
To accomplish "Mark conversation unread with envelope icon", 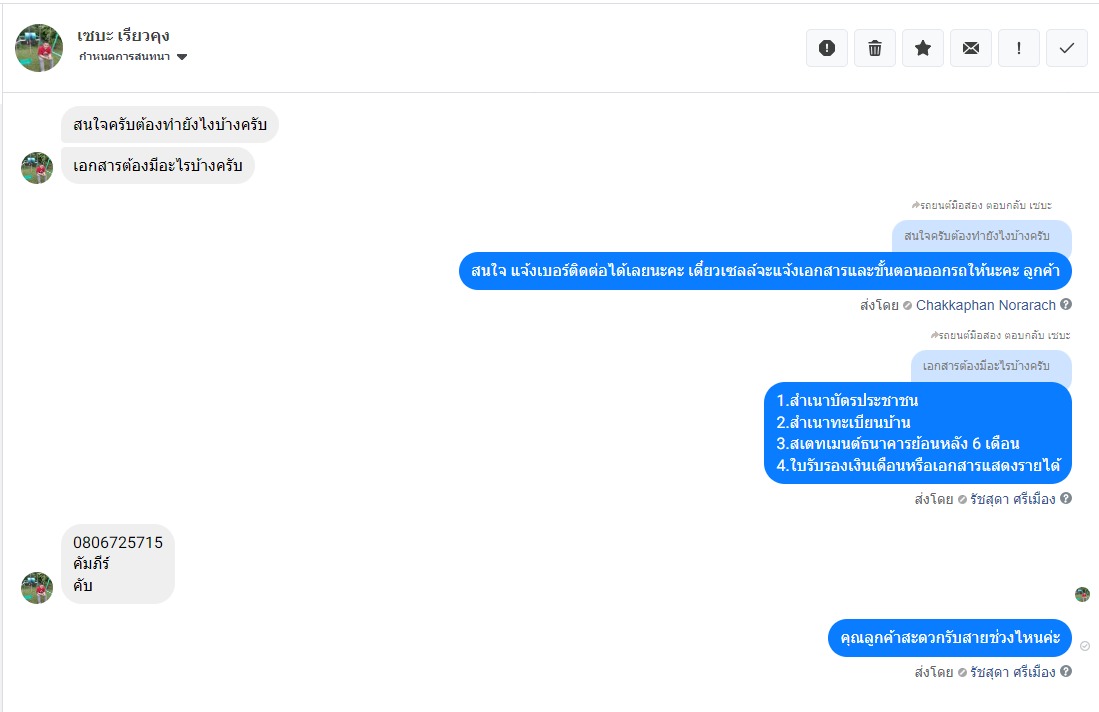I will point(971,48).
